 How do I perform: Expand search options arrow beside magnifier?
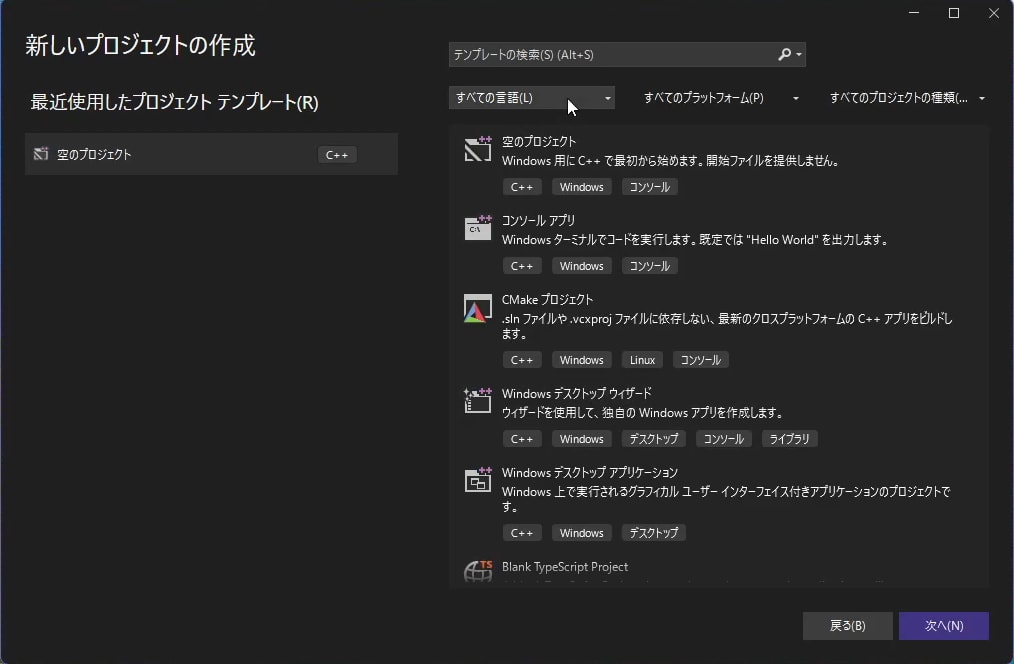(x=799, y=54)
